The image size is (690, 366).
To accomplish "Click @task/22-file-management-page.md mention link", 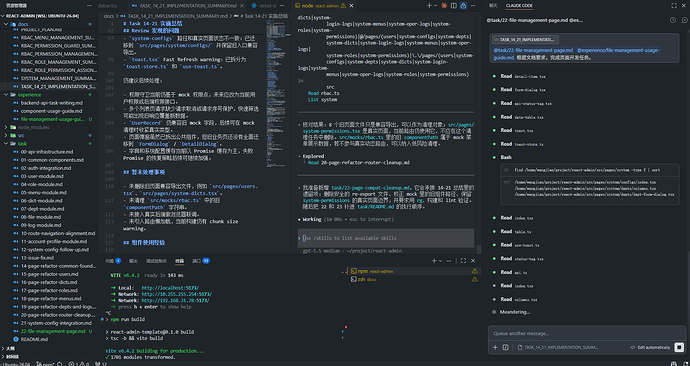I will pyautogui.click(x=533, y=50).
